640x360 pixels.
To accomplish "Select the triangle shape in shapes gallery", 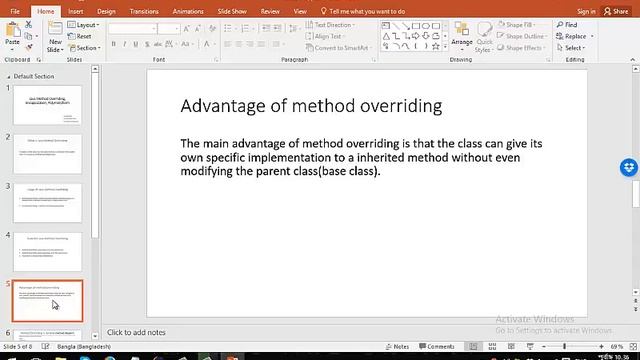I will click(386, 36).
